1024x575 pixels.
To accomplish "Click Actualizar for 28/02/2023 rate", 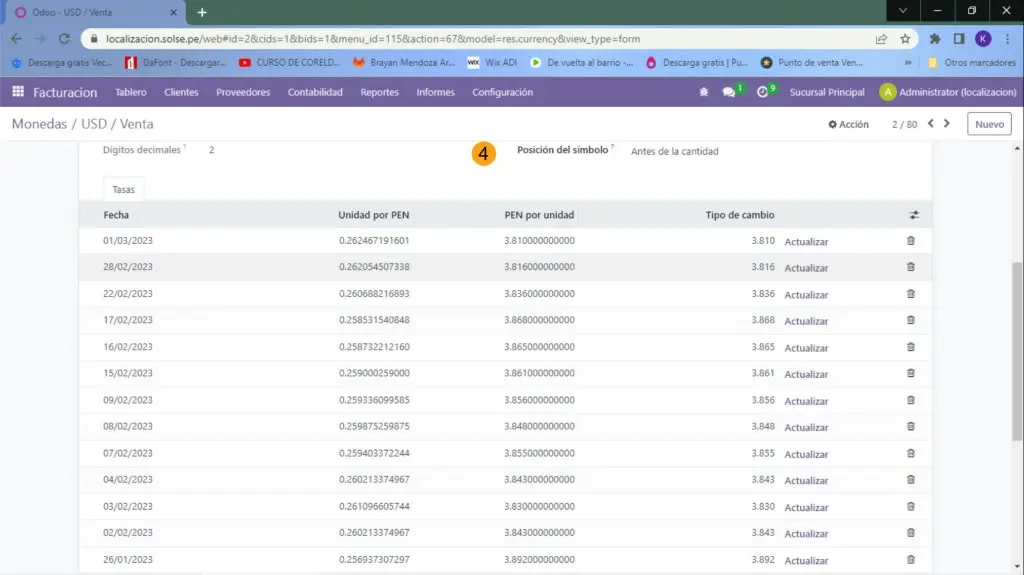I will tap(806, 268).
